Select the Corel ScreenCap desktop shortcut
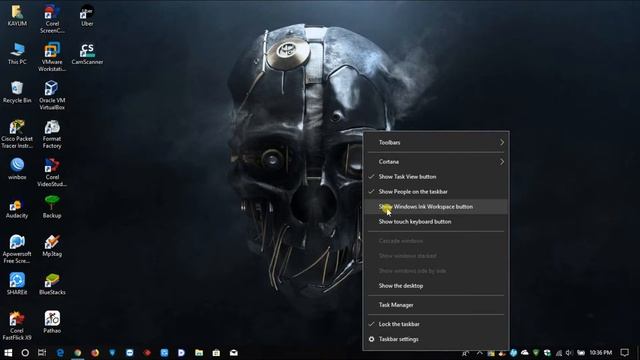 (x=52, y=19)
